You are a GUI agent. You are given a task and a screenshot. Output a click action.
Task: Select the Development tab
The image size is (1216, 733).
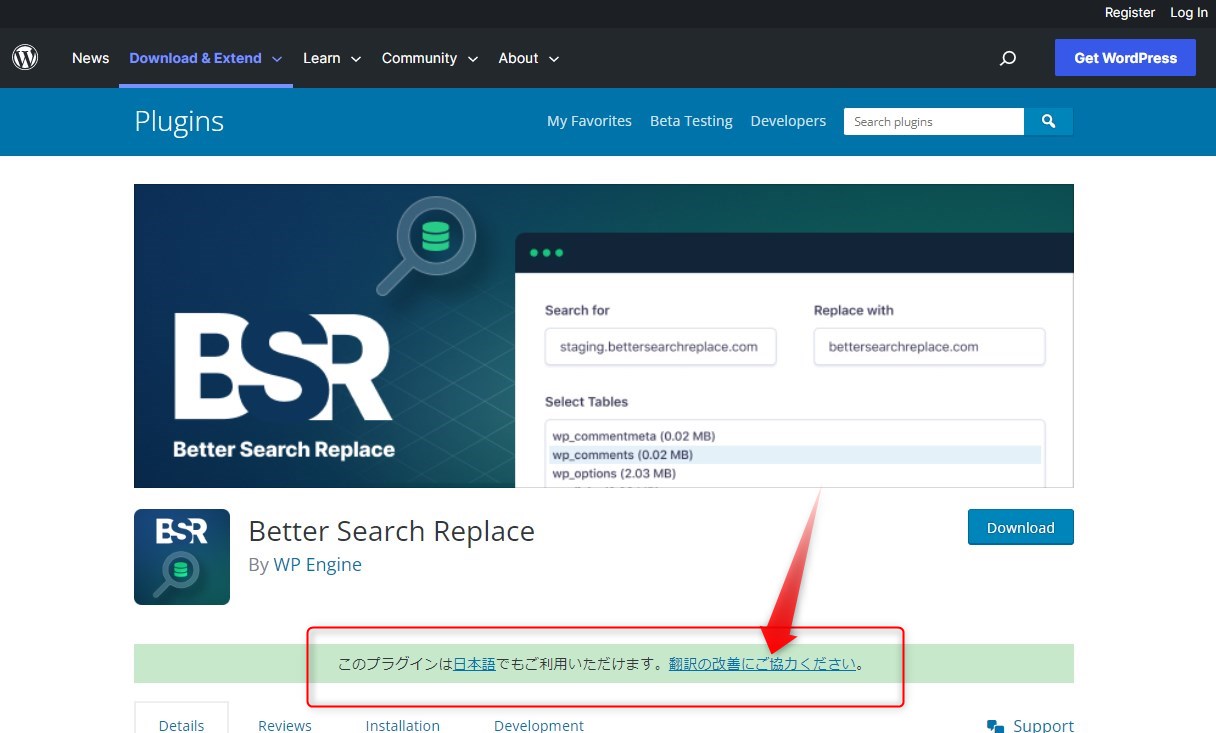click(538, 725)
